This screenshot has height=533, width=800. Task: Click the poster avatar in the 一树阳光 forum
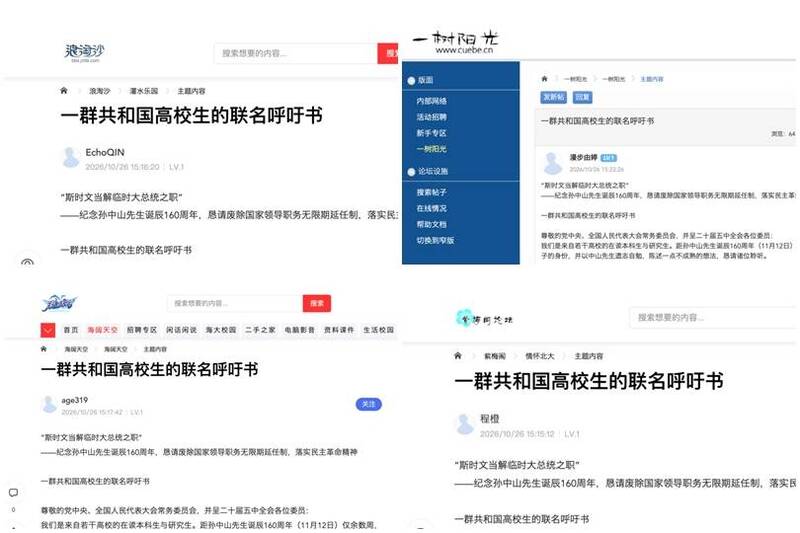click(x=552, y=163)
